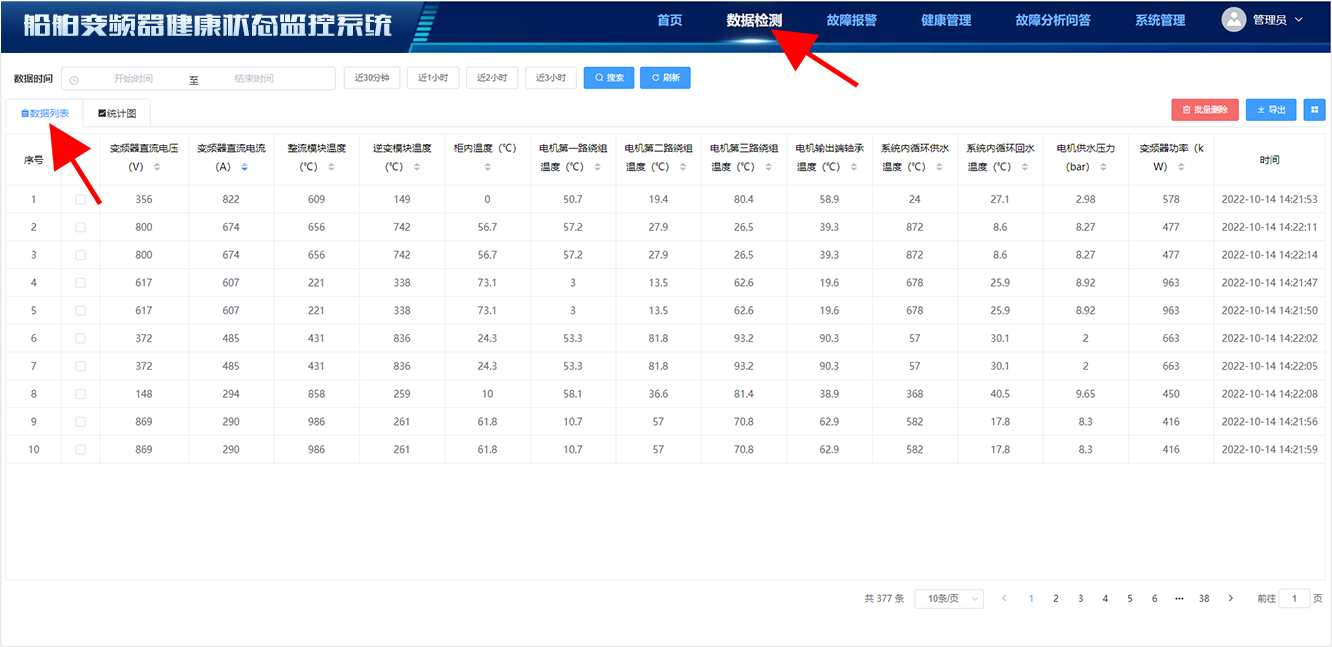Open the 故障报警 navigation item
Viewport: 1332px width, 647px height.
pyautogui.click(x=852, y=20)
